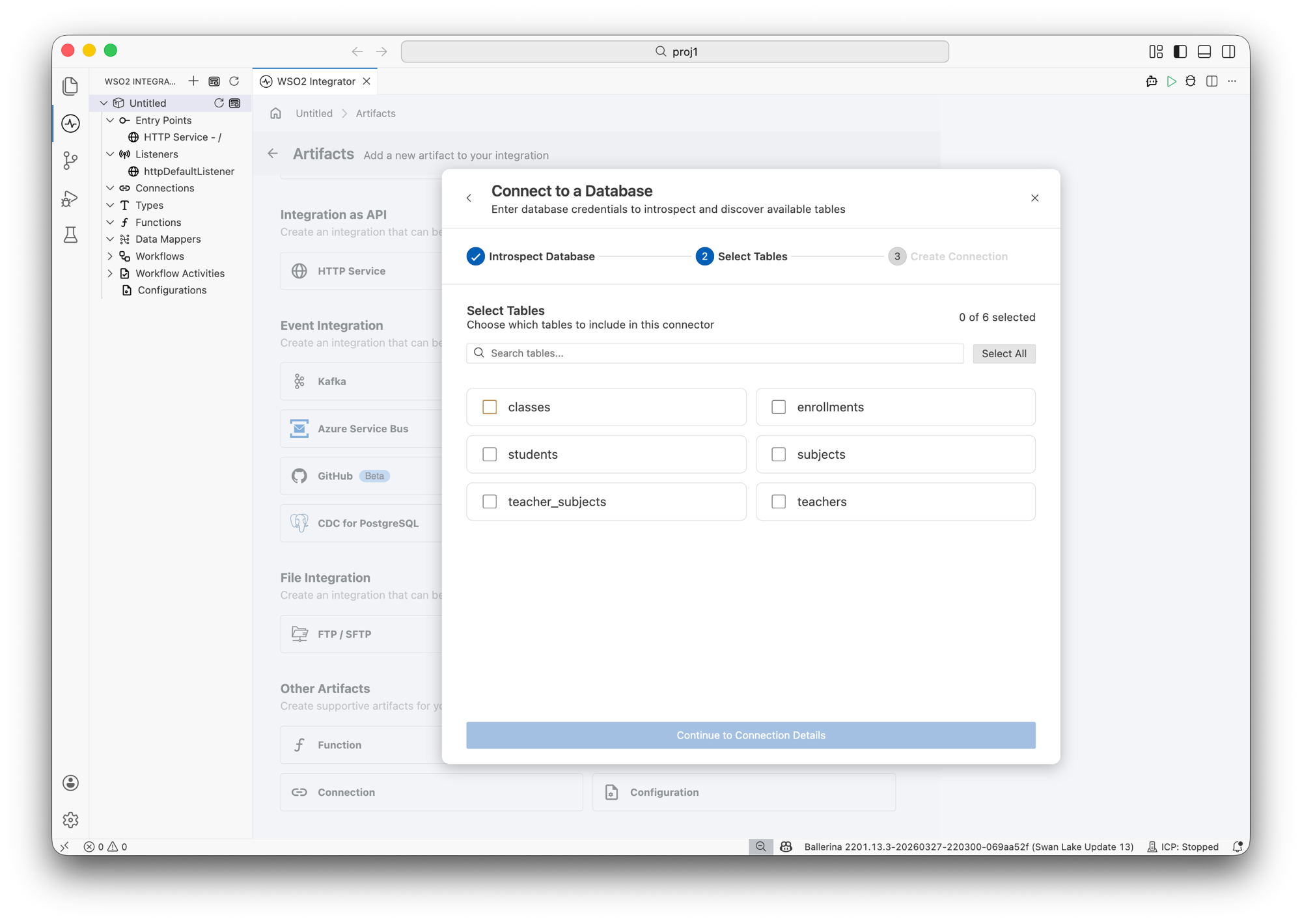
Task: Open httpDefaultListener tree item
Action: tap(181, 171)
